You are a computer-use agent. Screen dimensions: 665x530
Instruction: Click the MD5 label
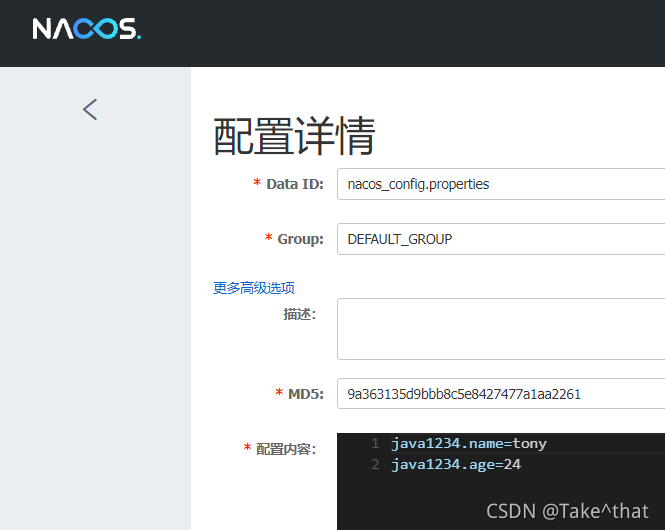pyautogui.click(x=306, y=394)
